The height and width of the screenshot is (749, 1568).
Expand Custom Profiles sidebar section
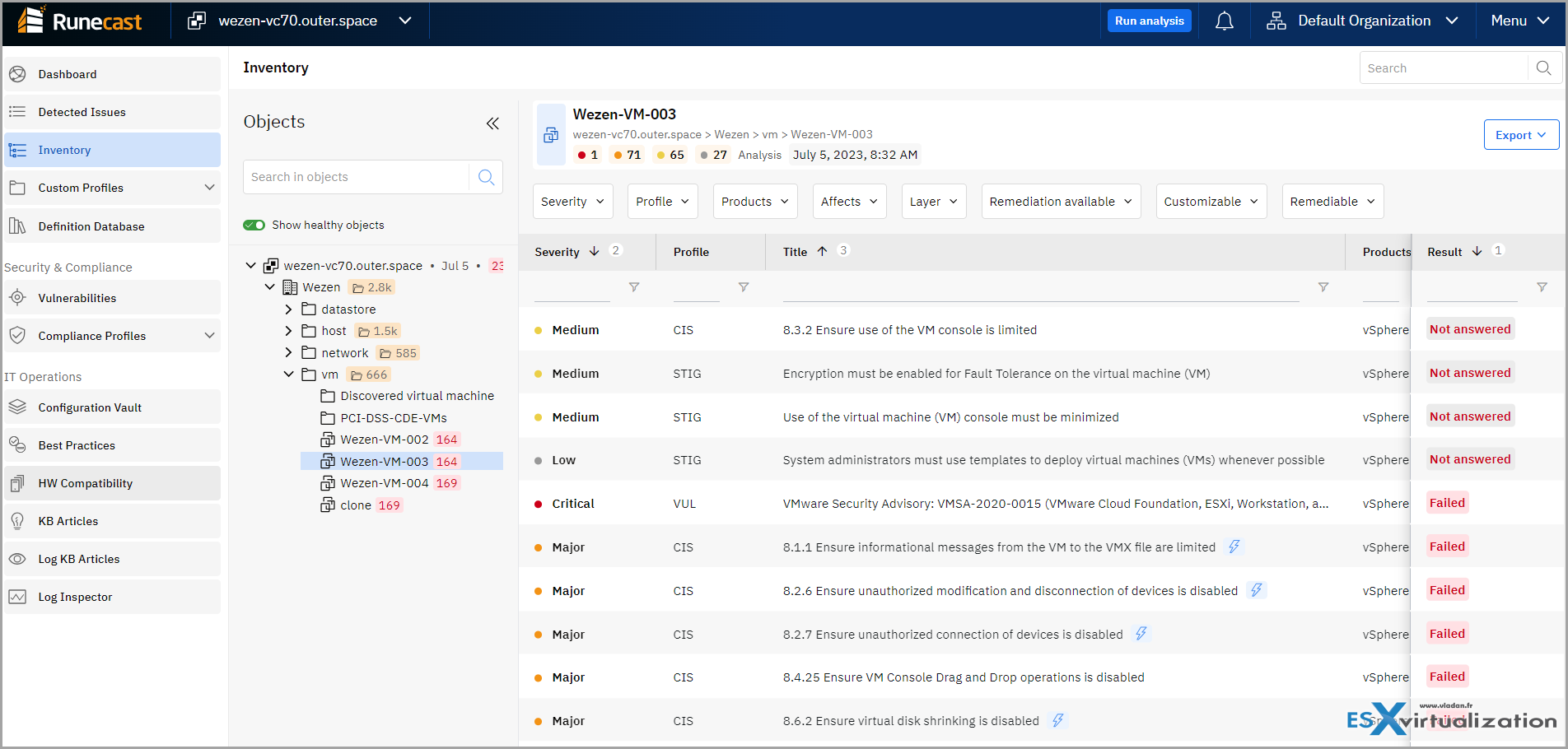point(209,188)
